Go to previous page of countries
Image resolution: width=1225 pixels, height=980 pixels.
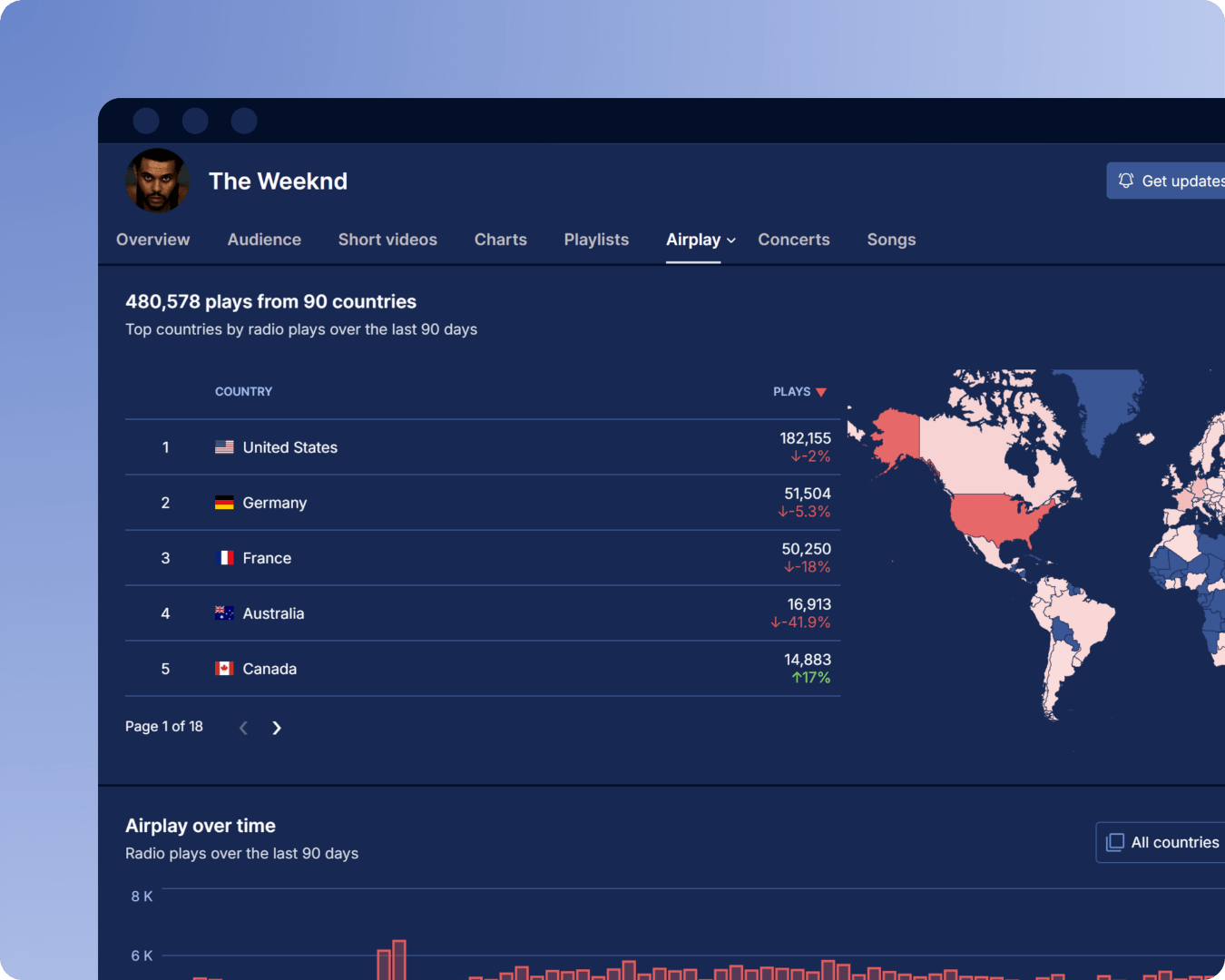(x=243, y=728)
